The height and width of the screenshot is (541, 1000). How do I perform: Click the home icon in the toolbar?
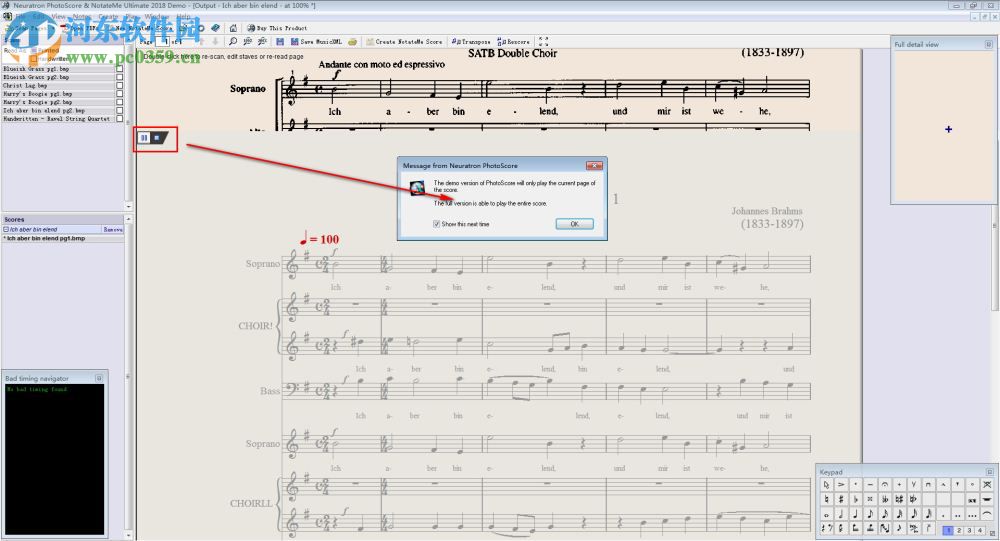click(x=233, y=28)
